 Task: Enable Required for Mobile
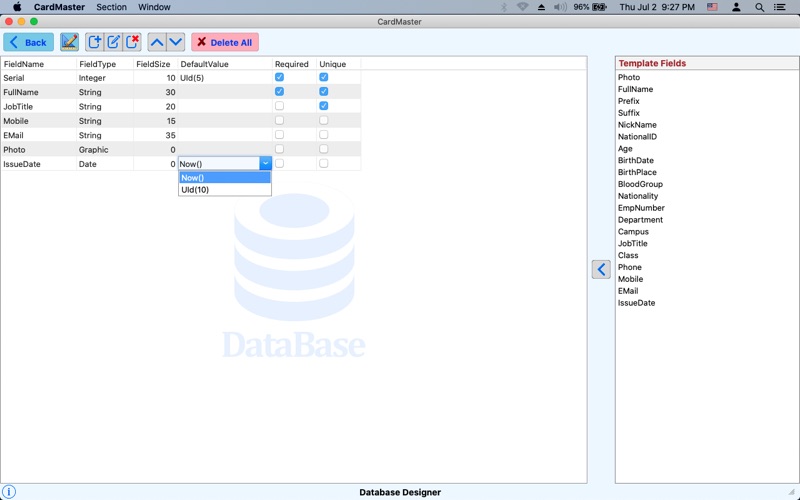[x=279, y=120]
